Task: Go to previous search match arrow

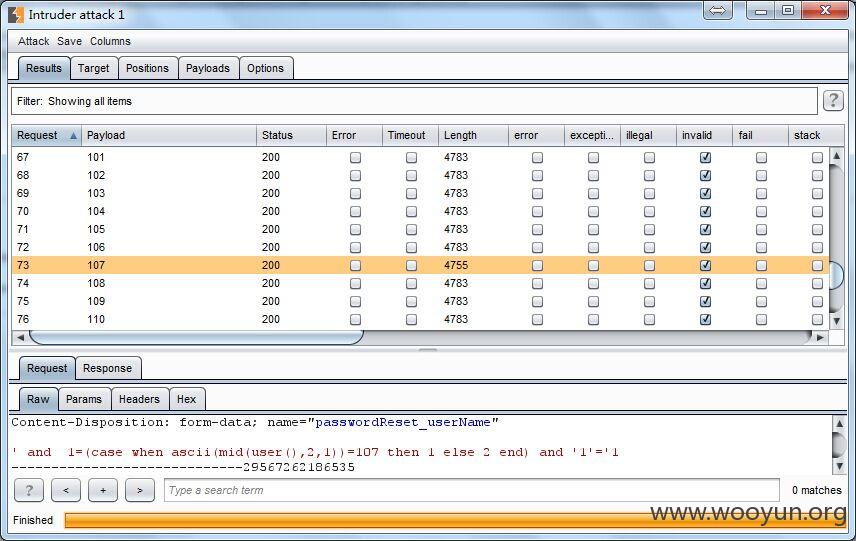Action: (x=66, y=490)
